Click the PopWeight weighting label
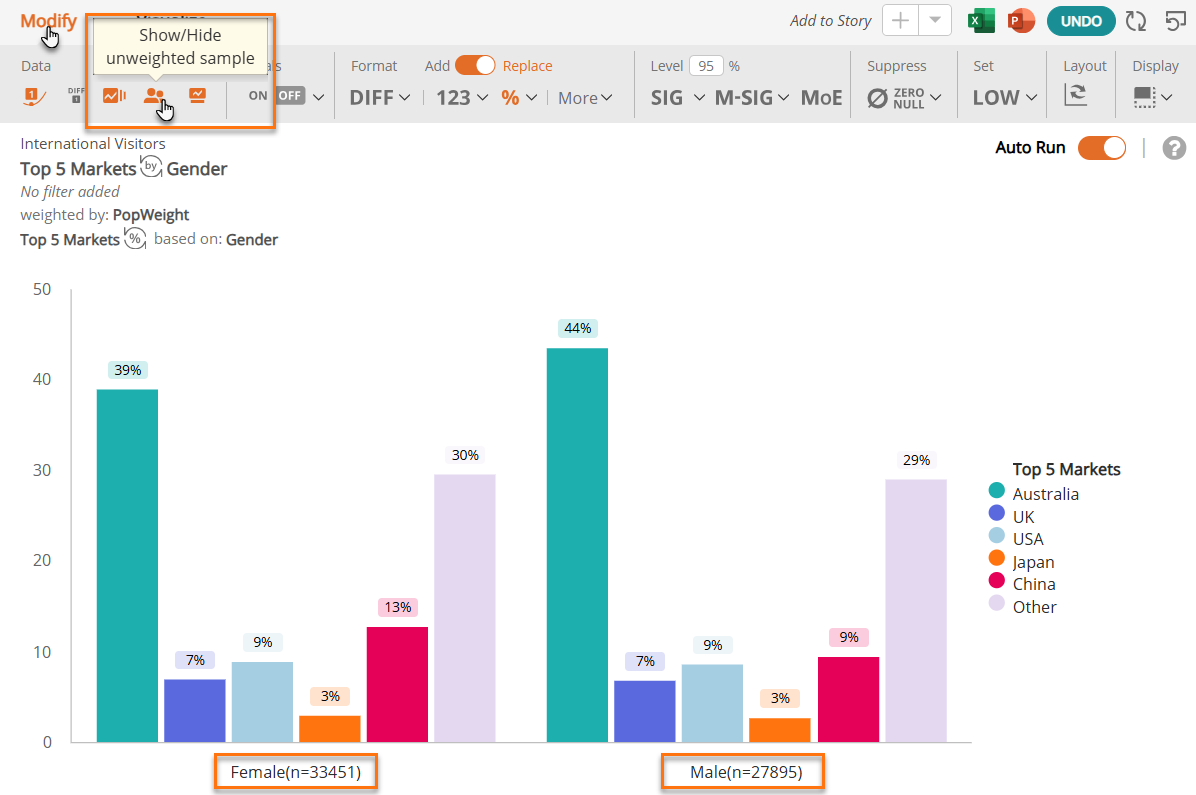Image resolution: width=1196 pixels, height=795 pixels. point(151,215)
